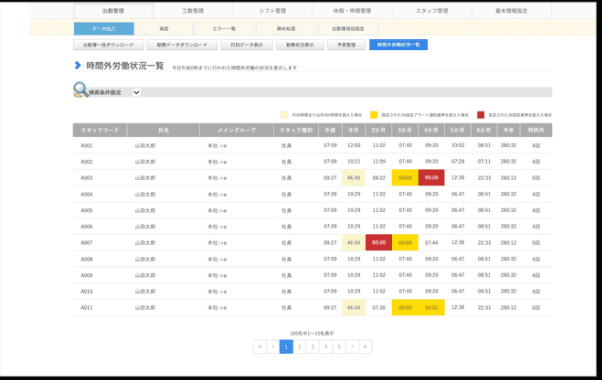Click staff code A008
Screen dimensions: 602x380
(86, 259)
